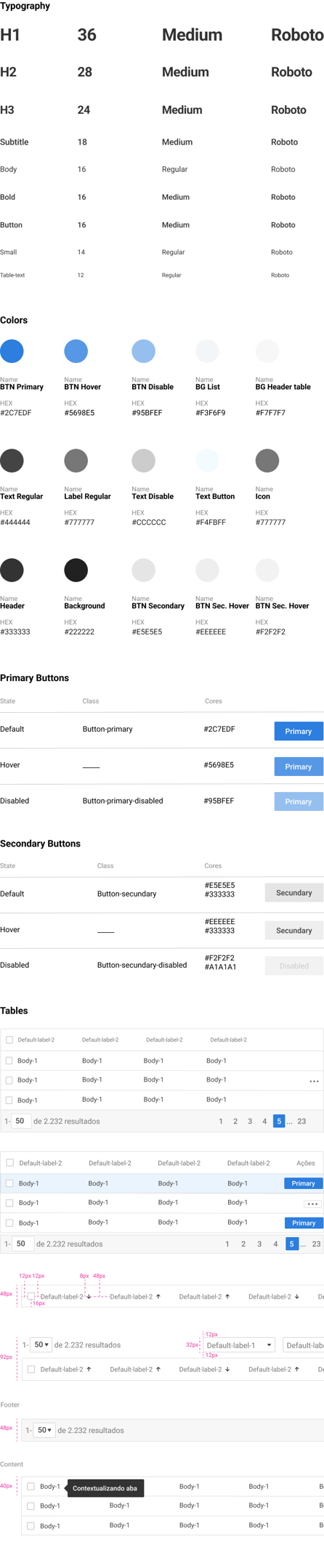The width and height of the screenshot is (324, 1568).
Task: Click the Primary button in the highlighted table row
Action: [303, 1183]
